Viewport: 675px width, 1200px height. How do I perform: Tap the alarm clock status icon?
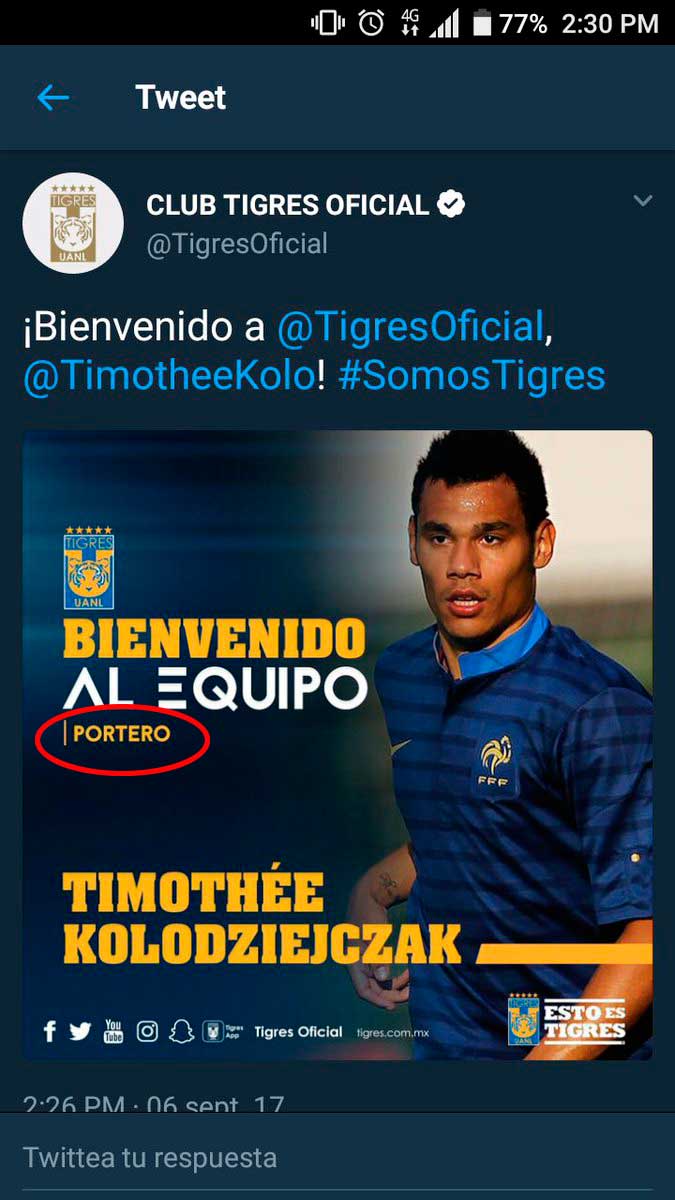pos(371,24)
